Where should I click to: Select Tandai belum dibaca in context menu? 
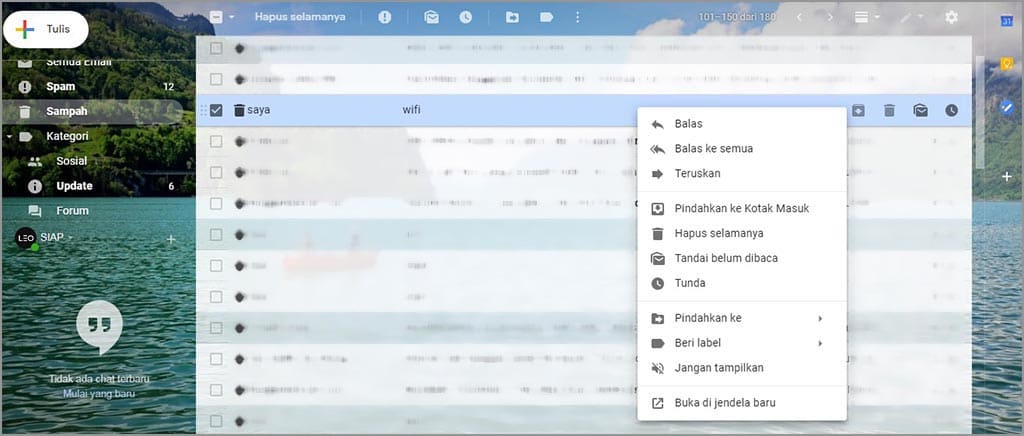pos(726,258)
